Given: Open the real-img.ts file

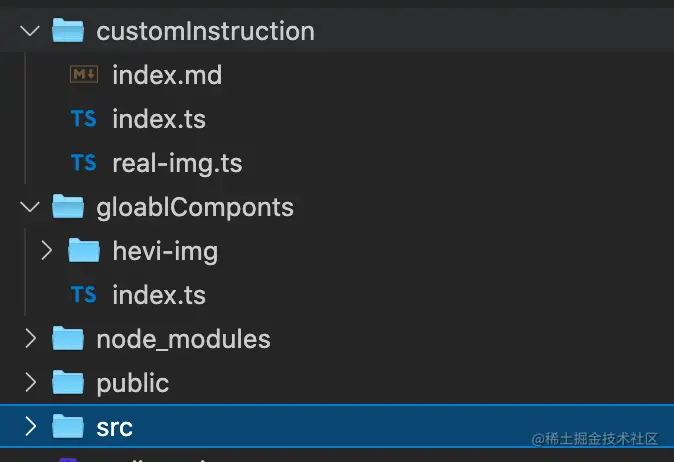Looking at the screenshot, I should [x=177, y=163].
